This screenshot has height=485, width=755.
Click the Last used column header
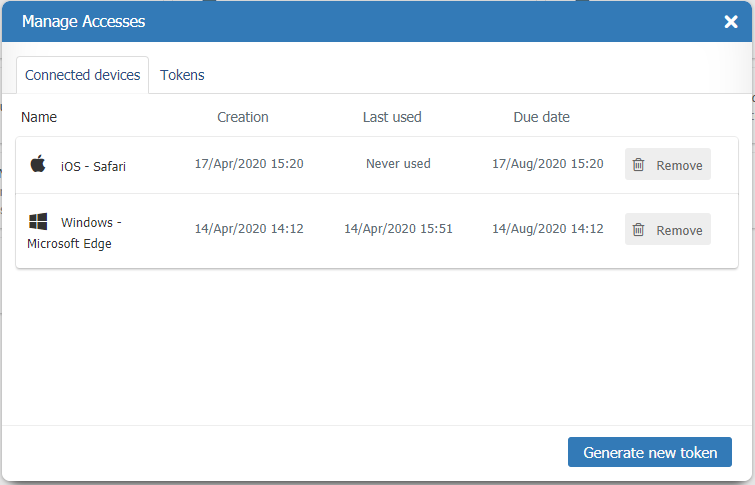[x=392, y=117]
